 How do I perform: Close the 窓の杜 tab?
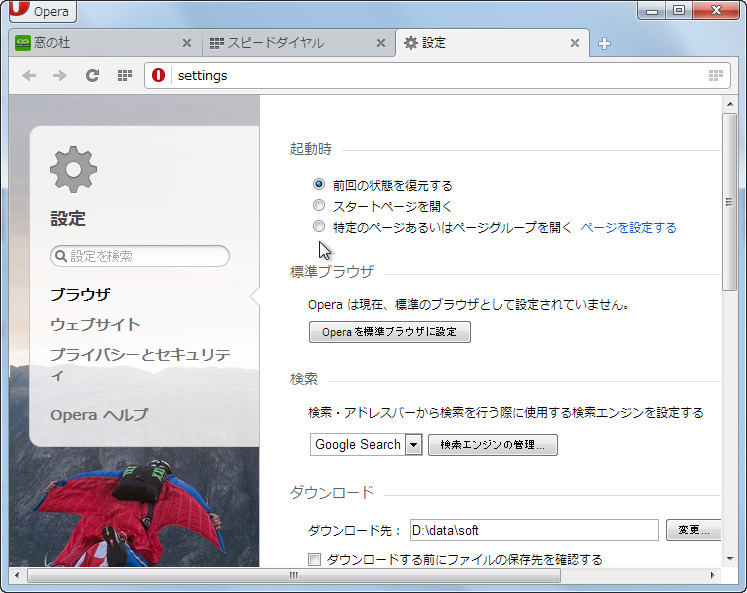coord(187,43)
